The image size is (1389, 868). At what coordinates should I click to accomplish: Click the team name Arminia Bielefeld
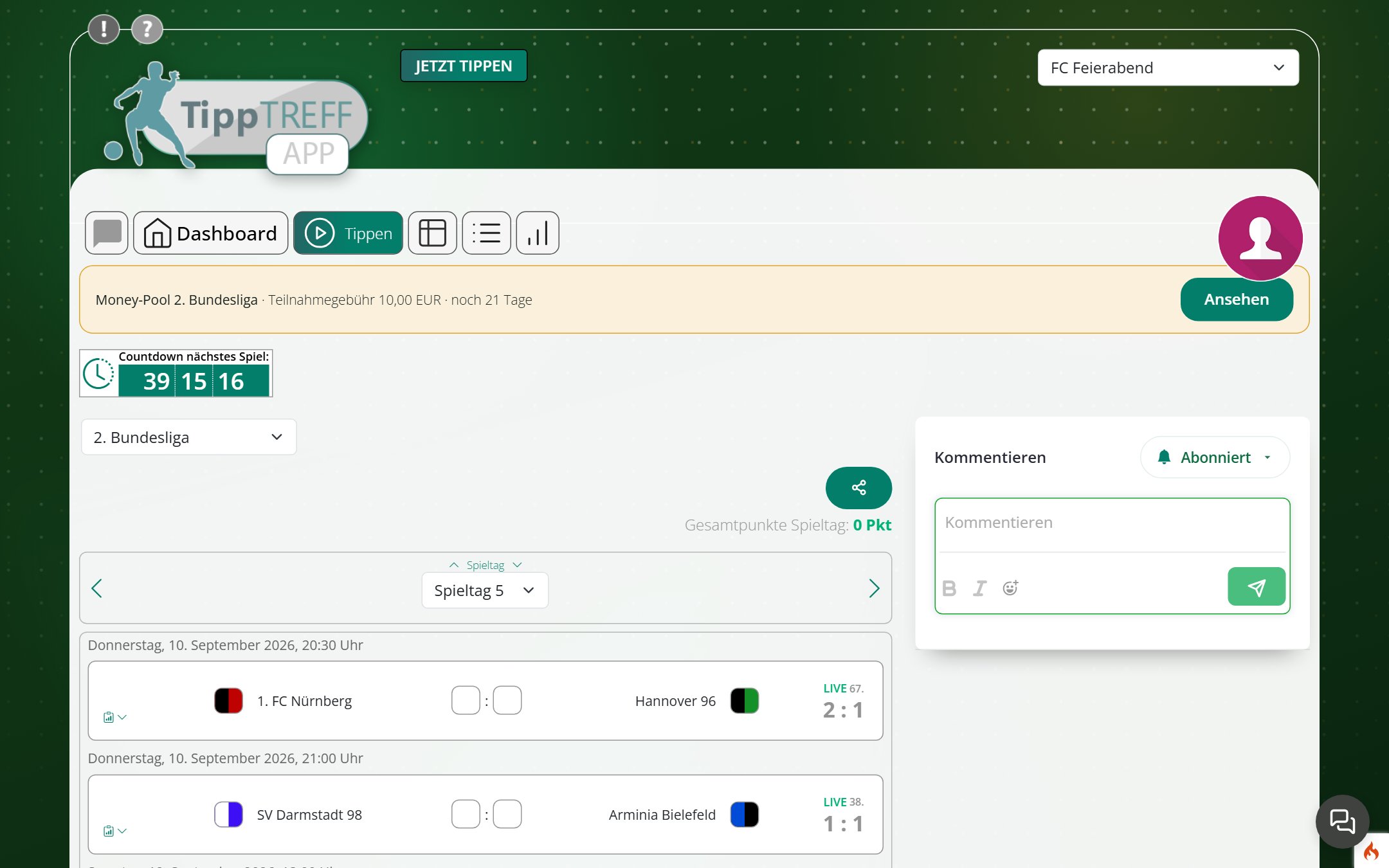[662, 815]
